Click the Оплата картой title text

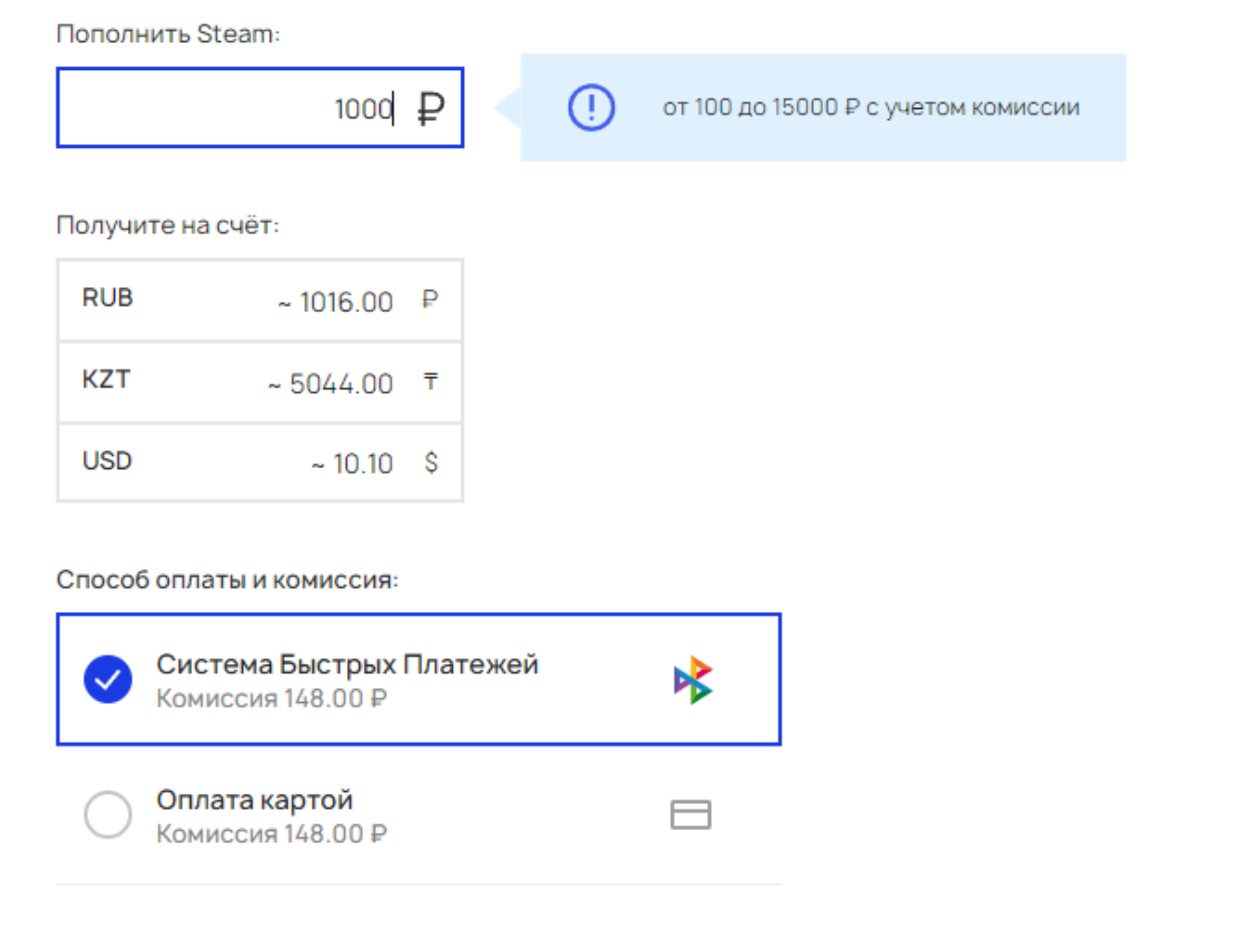click(255, 800)
